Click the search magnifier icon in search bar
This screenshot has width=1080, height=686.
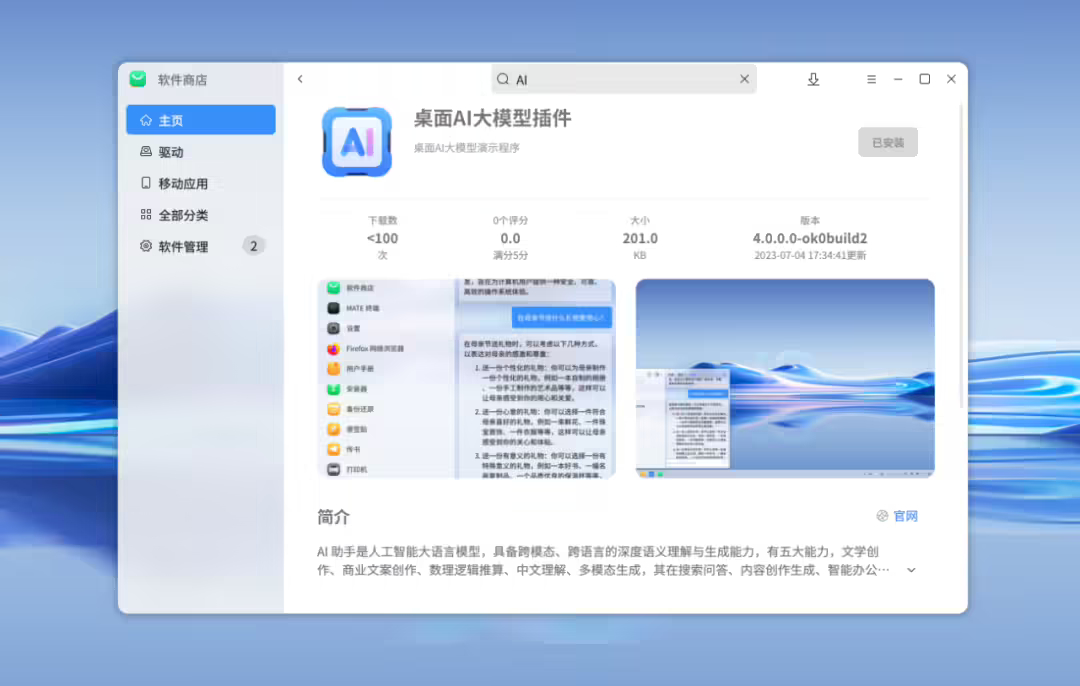click(501, 78)
